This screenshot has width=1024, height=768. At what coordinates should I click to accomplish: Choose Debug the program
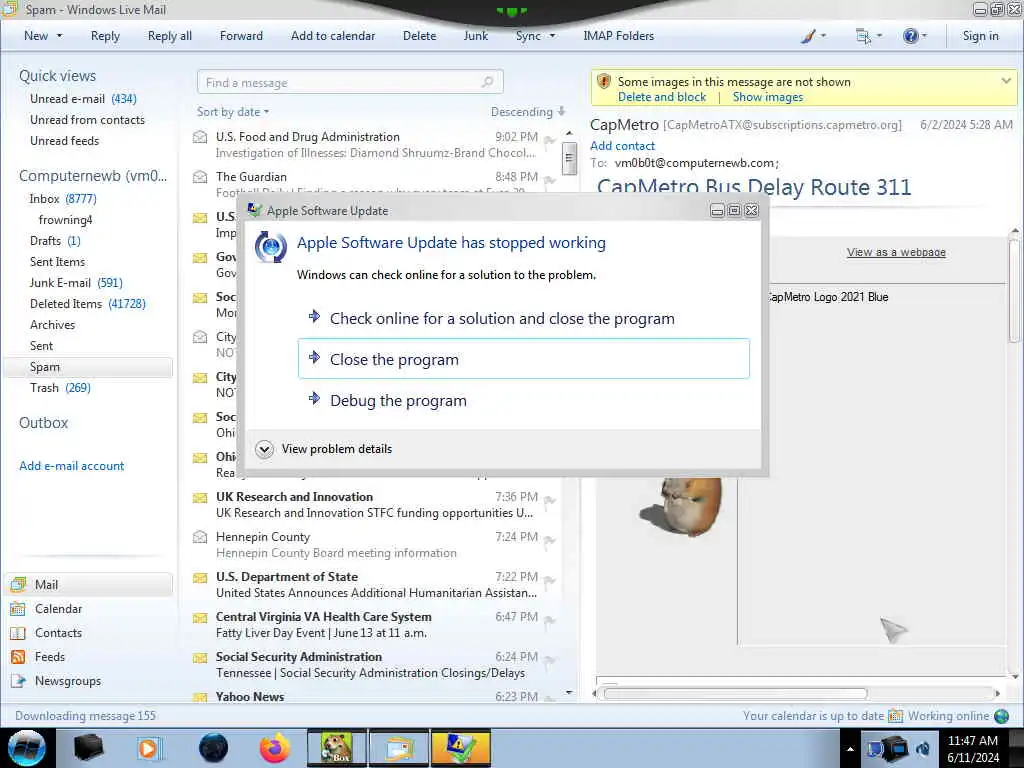524,400
